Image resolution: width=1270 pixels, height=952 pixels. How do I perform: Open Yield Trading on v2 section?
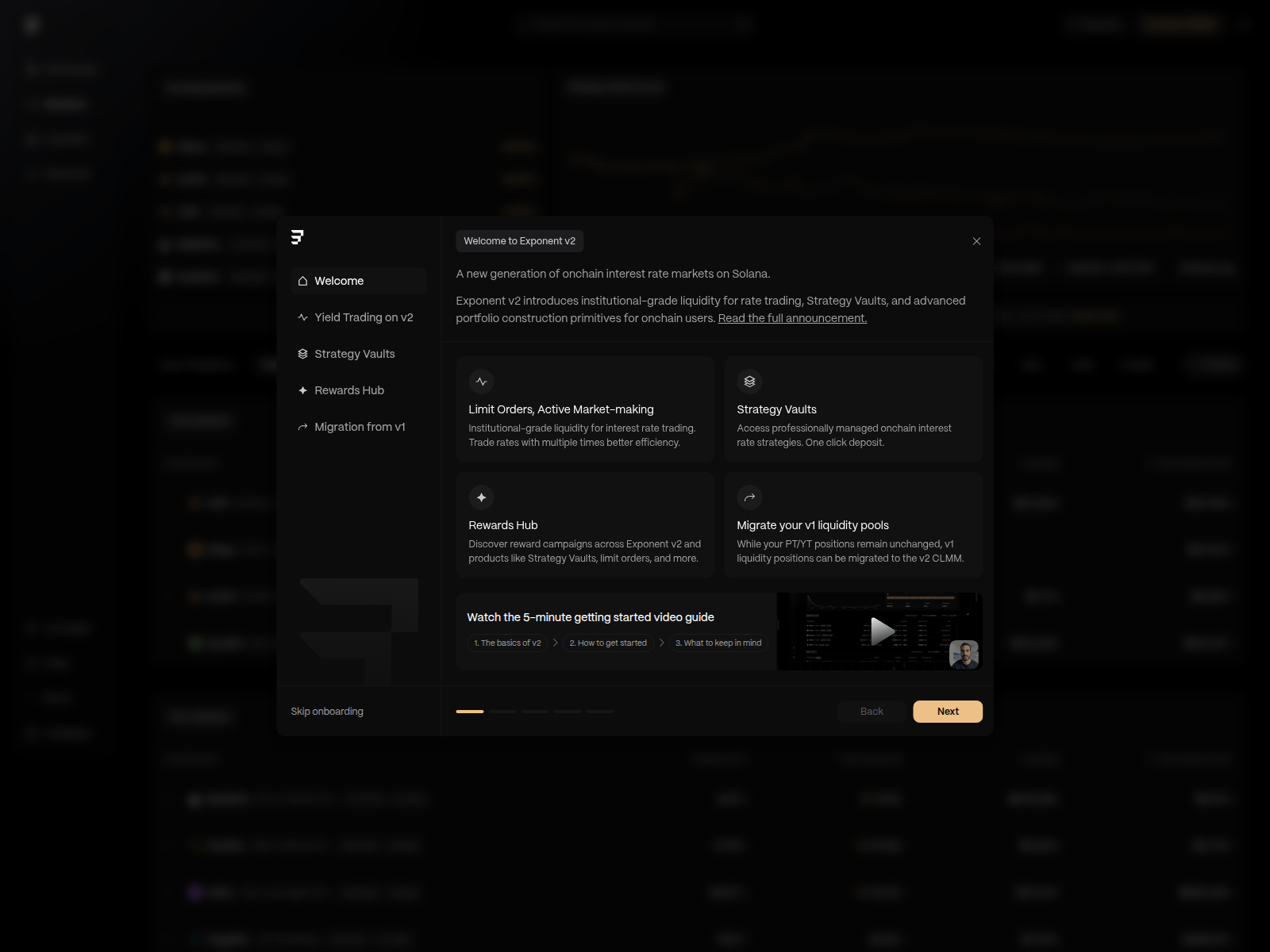(359, 317)
